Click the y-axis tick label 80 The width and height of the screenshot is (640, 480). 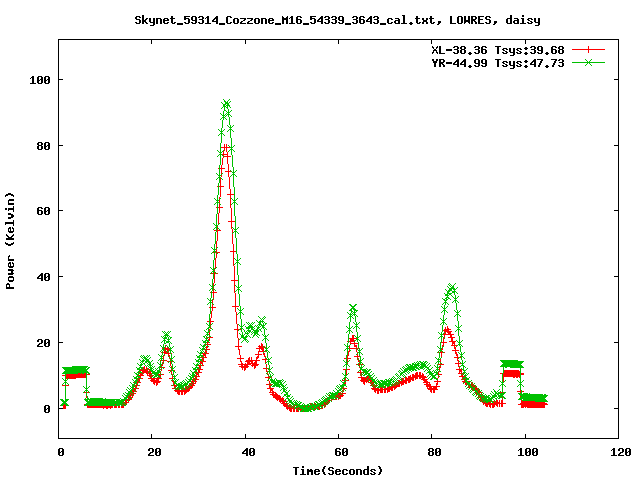(x=44, y=146)
